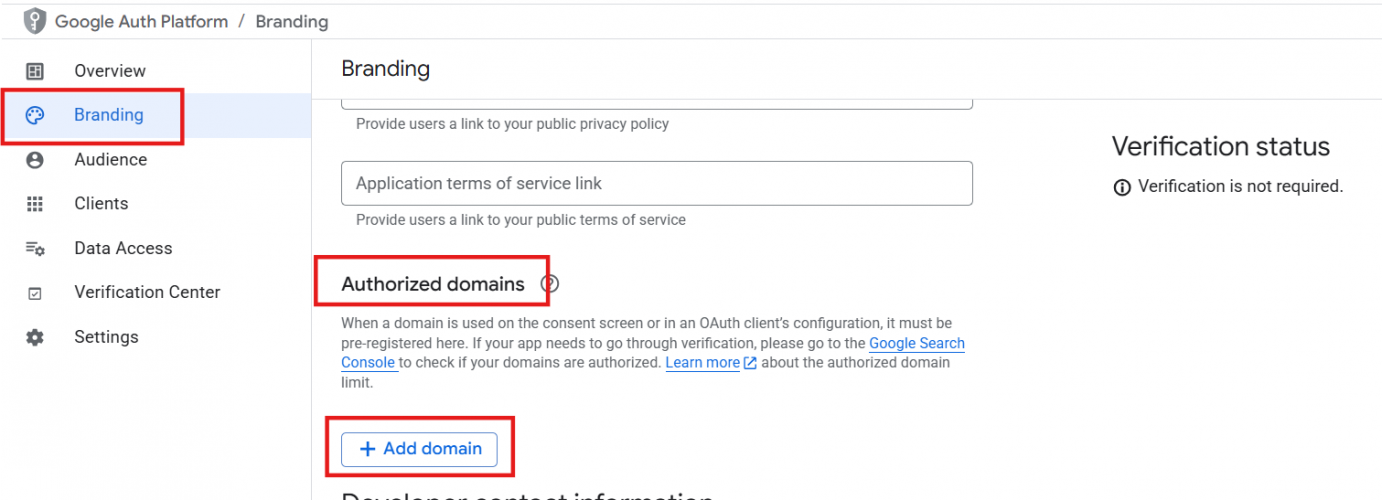Click the Branding palette icon
The image size is (1382, 500).
(35, 115)
